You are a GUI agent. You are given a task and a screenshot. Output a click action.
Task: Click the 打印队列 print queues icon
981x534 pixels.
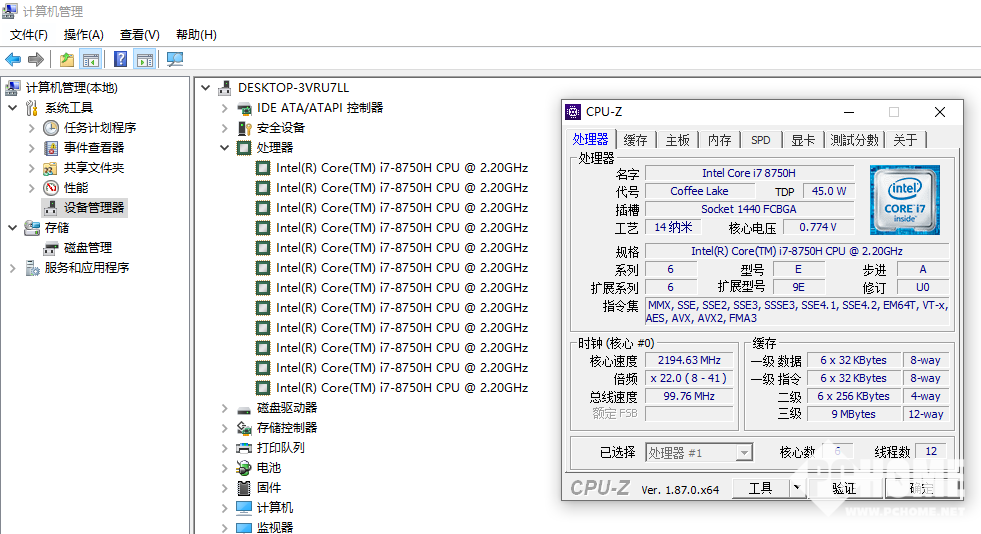coord(244,448)
